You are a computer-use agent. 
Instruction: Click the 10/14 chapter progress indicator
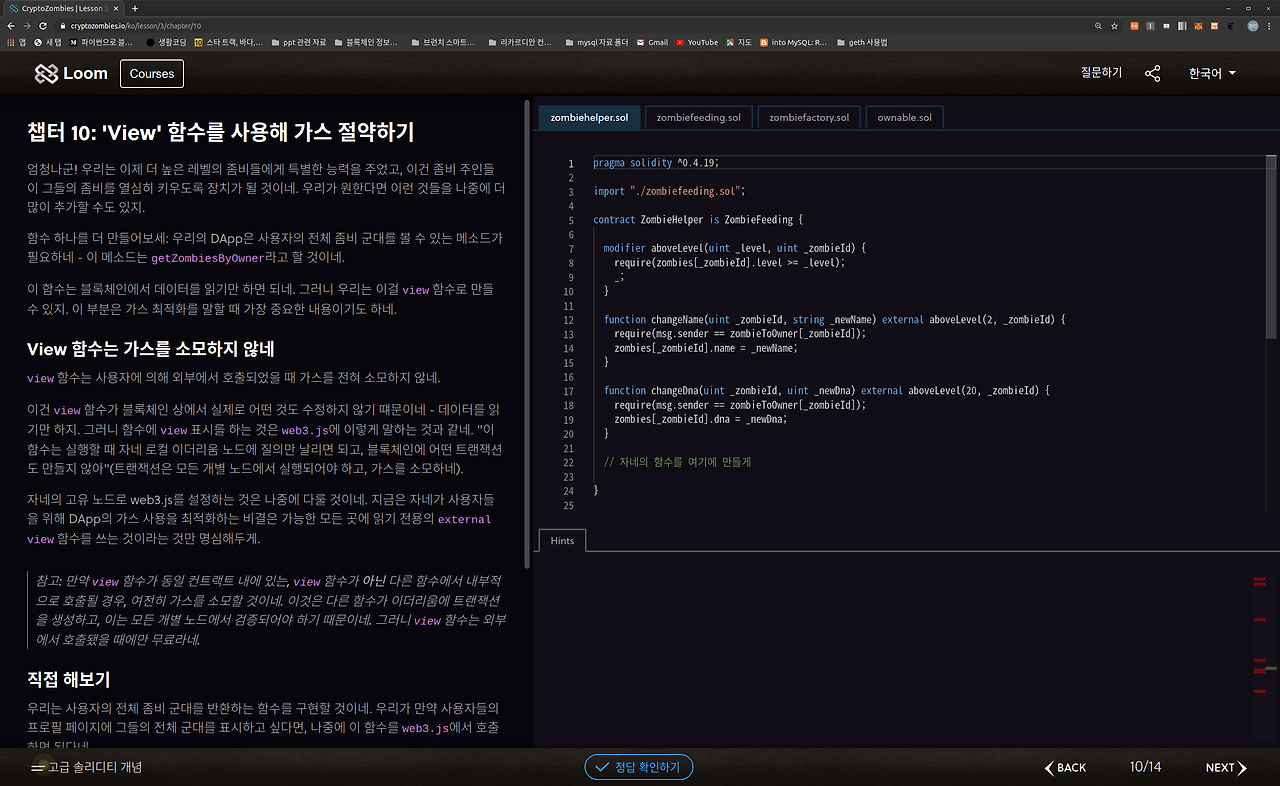click(x=1146, y=767)
